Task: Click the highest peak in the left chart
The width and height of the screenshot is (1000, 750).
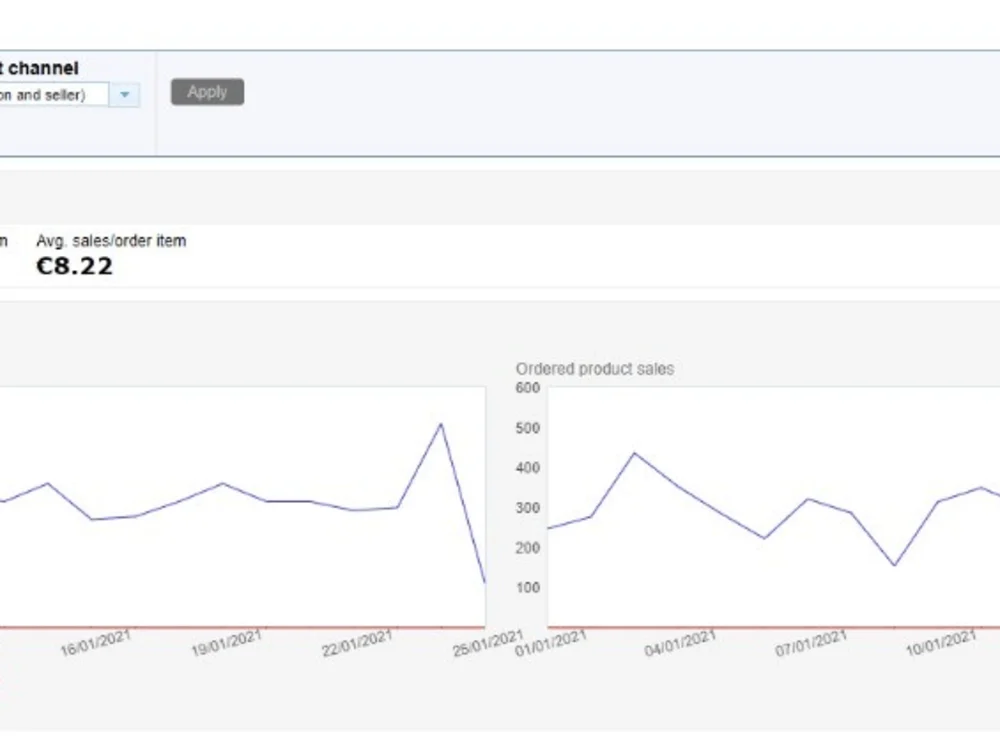Action: [x=441, y=424]
